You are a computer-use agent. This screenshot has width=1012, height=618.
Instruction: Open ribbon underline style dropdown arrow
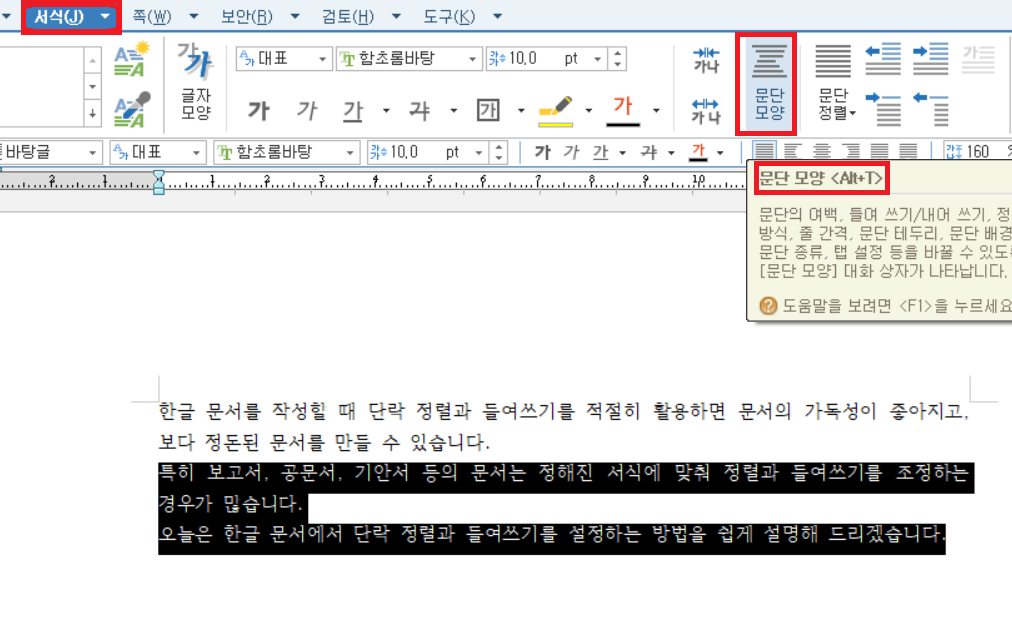click(386, 111)
